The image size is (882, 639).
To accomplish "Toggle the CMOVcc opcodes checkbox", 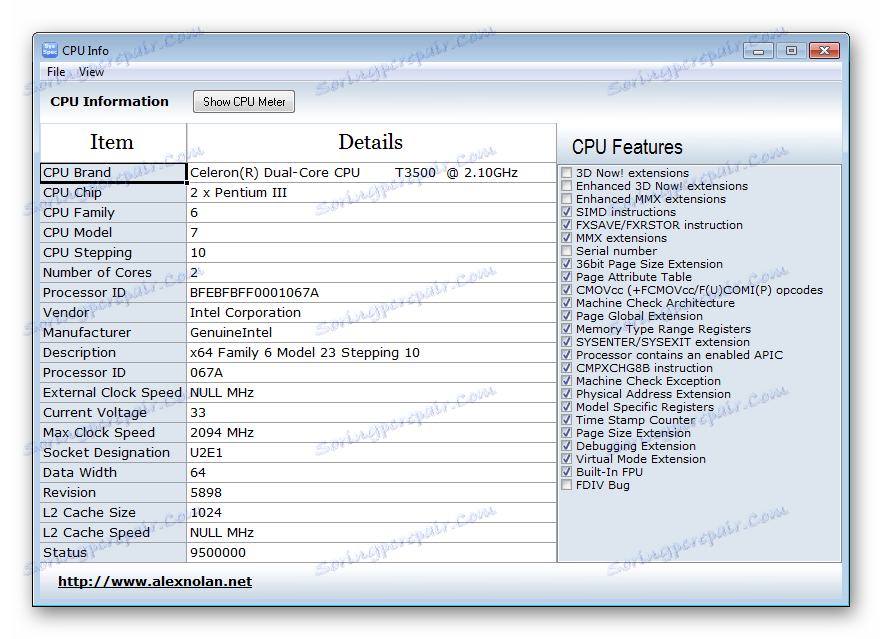I will coord(566,290).
